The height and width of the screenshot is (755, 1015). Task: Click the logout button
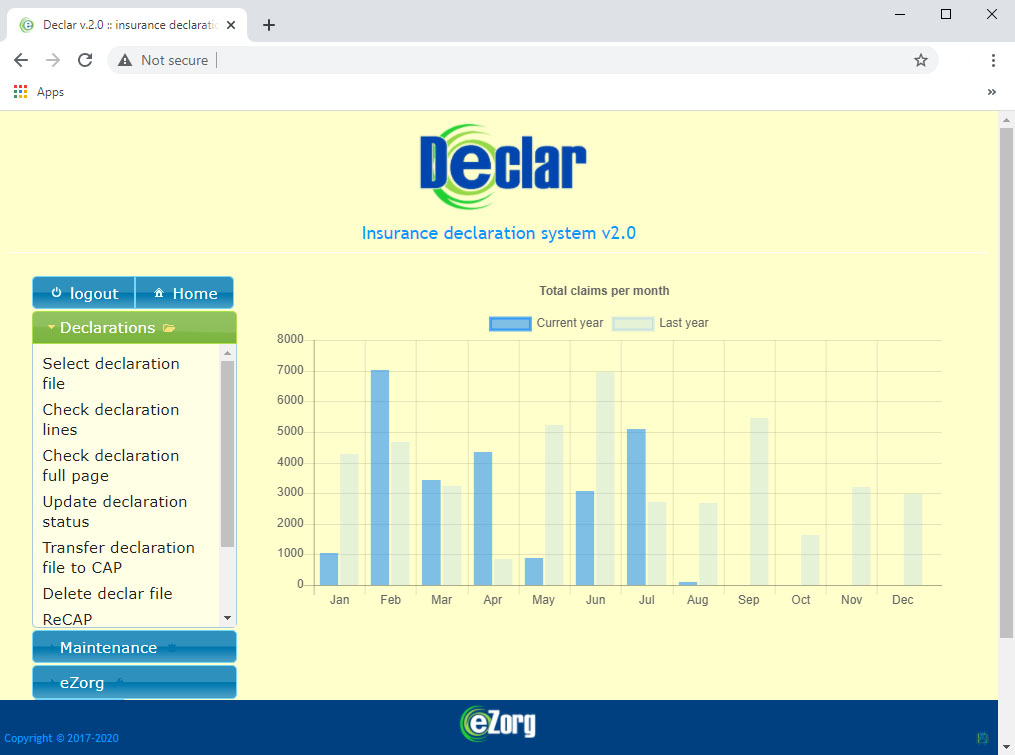pyautogui.click(x=84, y=293)
